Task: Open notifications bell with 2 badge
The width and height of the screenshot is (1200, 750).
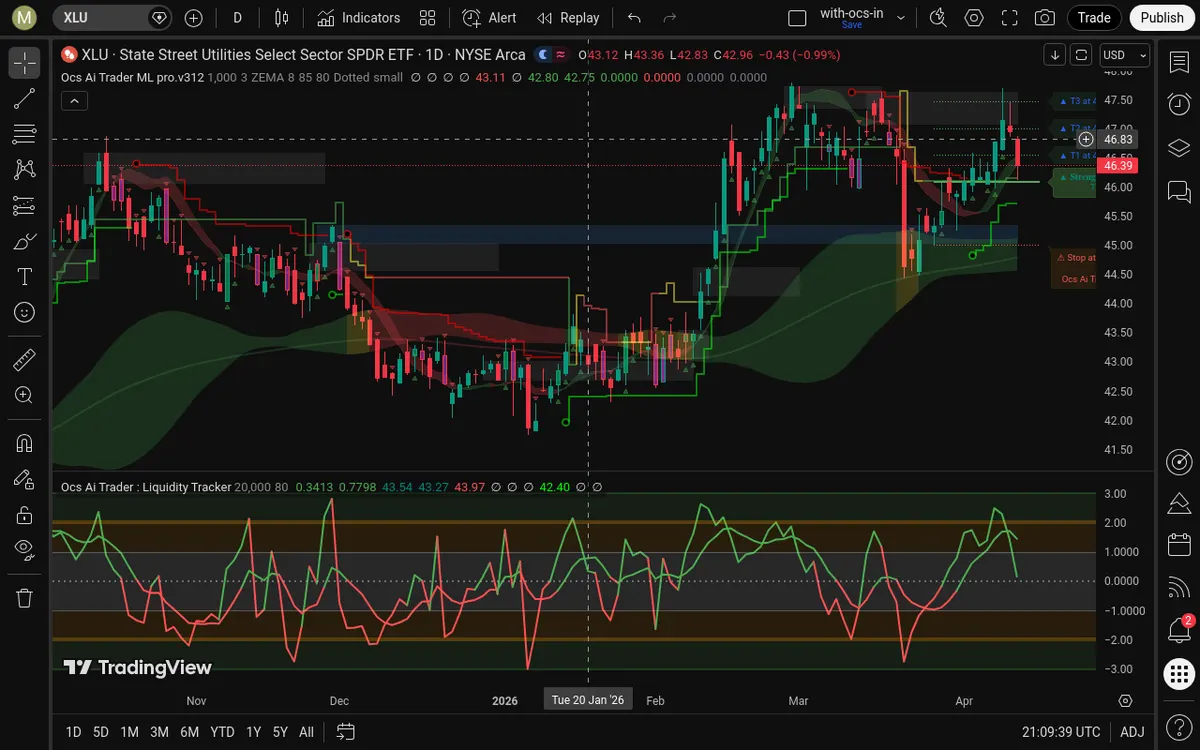Action: [1179, 630]
